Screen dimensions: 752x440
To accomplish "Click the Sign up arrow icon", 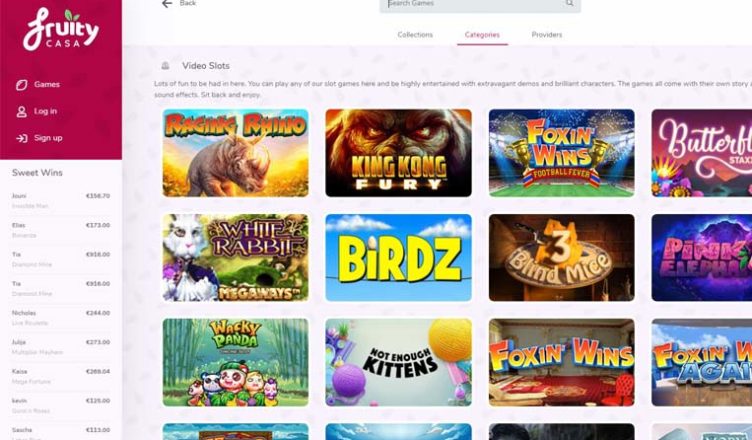I will (x=22, y=138).
